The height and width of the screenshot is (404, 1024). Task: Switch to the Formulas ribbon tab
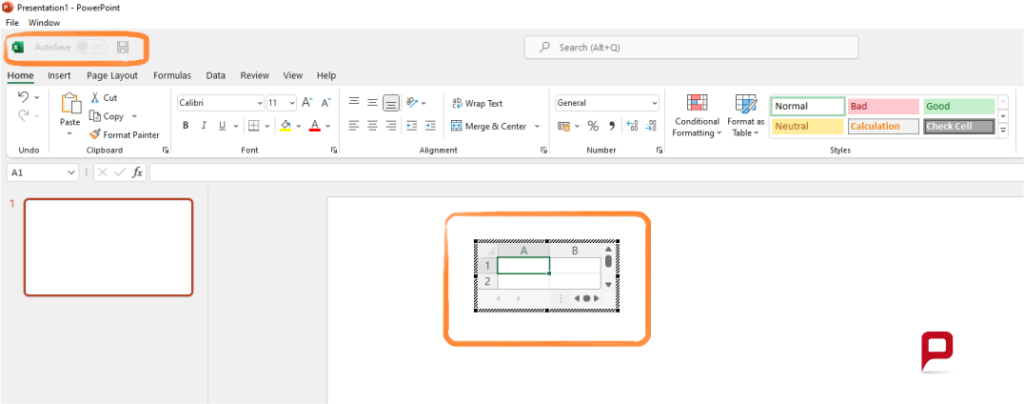pyautogui.click(x=172, y=75)
